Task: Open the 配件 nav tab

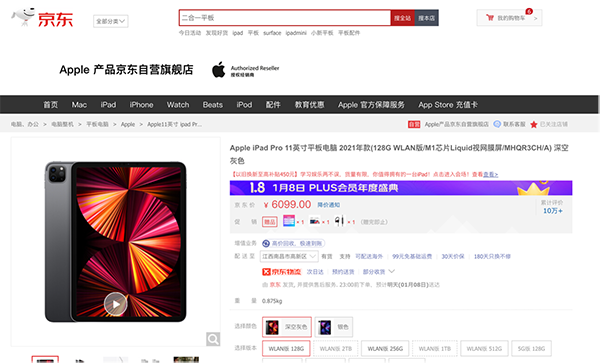Action: pyautogui.click(x=273, y=105)
